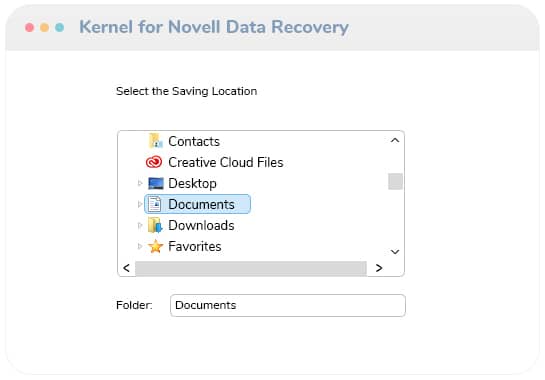Click the vertical scrollbar down arrow
Screen dimensions: 545x380
[x=395, y=252]
